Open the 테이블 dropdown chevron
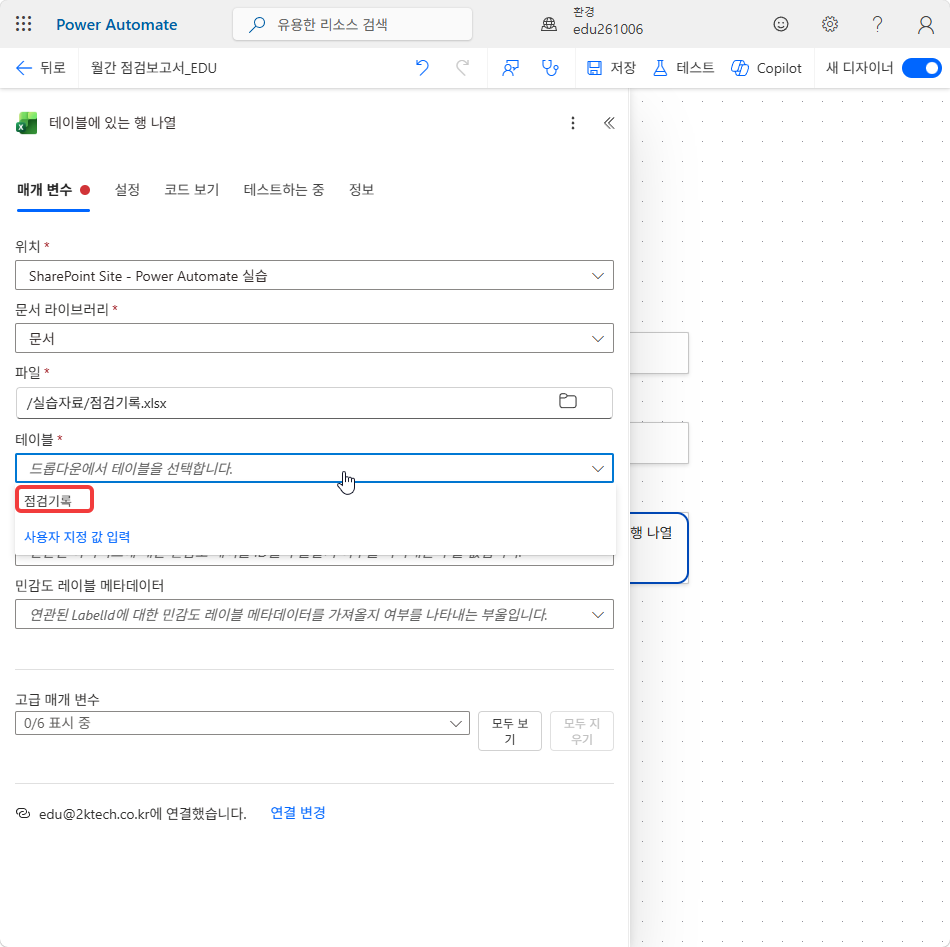Viewport: 950px width, 947px height. point(597,468)
